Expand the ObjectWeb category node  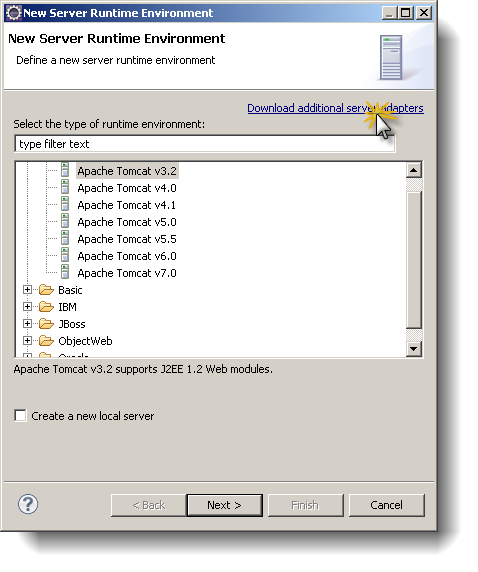(x=27, y=341)
